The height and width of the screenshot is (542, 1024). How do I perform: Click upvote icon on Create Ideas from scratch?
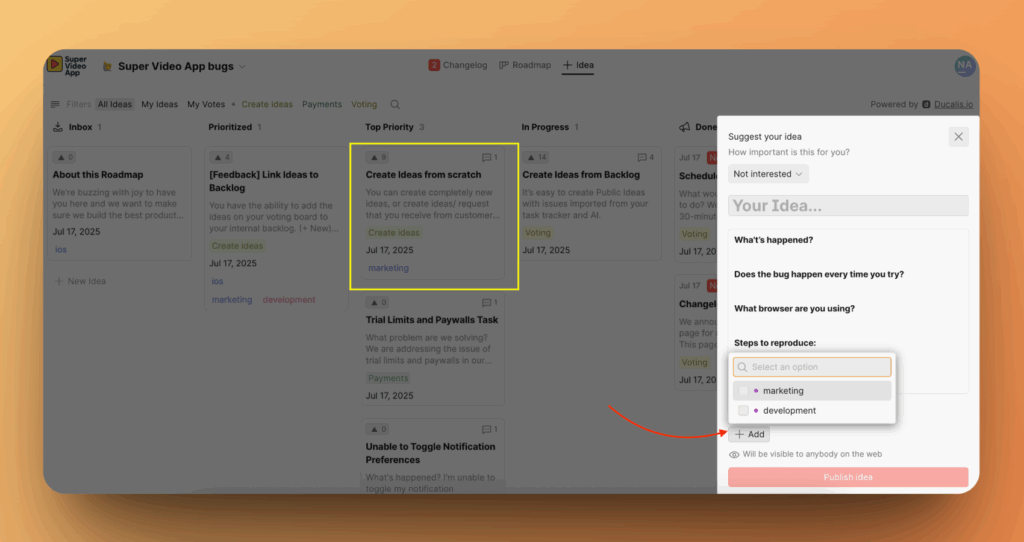pos(374,158)
